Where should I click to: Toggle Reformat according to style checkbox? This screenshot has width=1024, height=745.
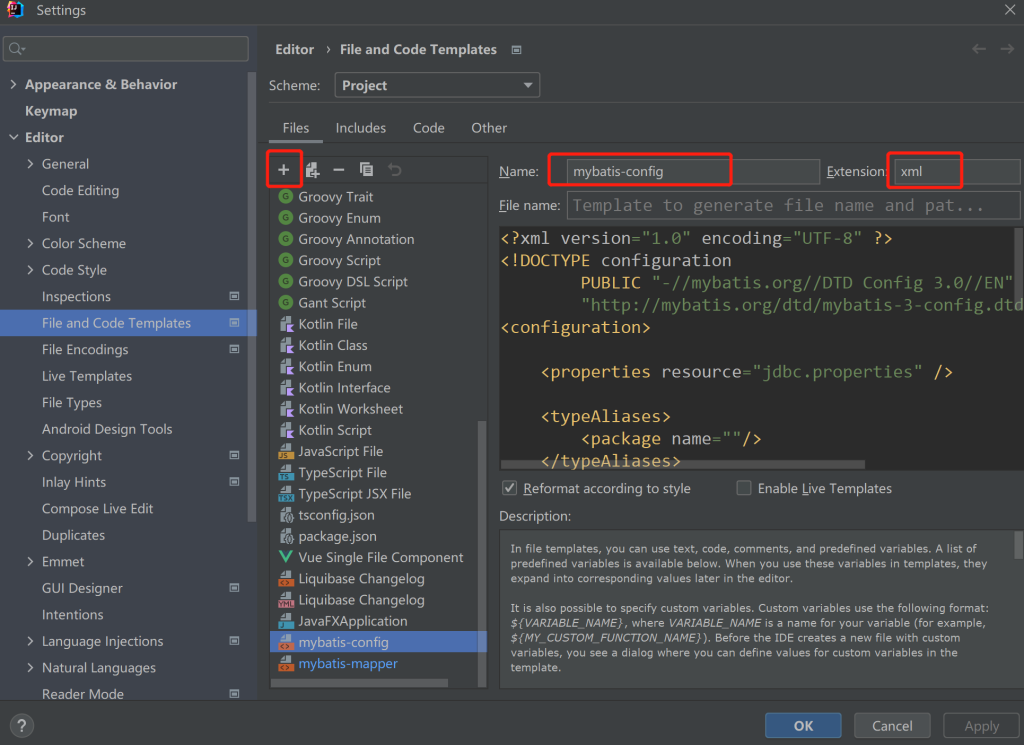(x=510, y=488)
